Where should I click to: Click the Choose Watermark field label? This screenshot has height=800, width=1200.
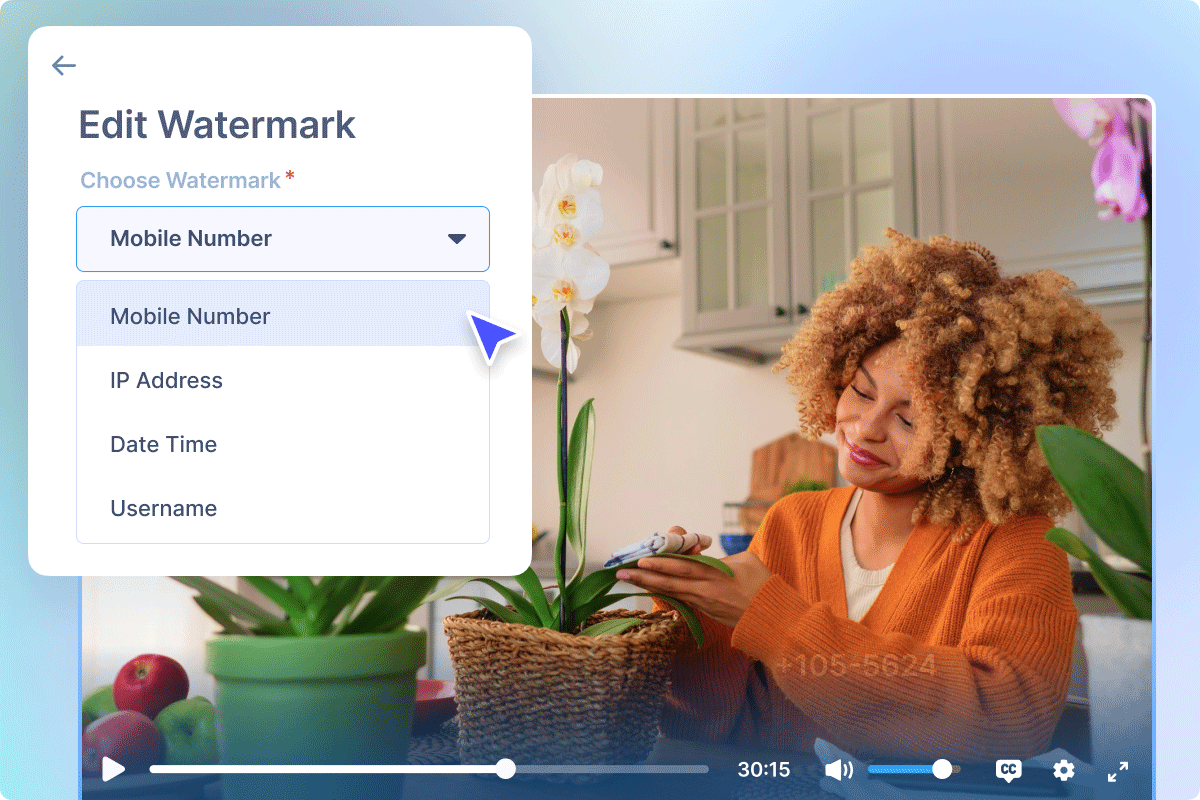tap(181, 180)
